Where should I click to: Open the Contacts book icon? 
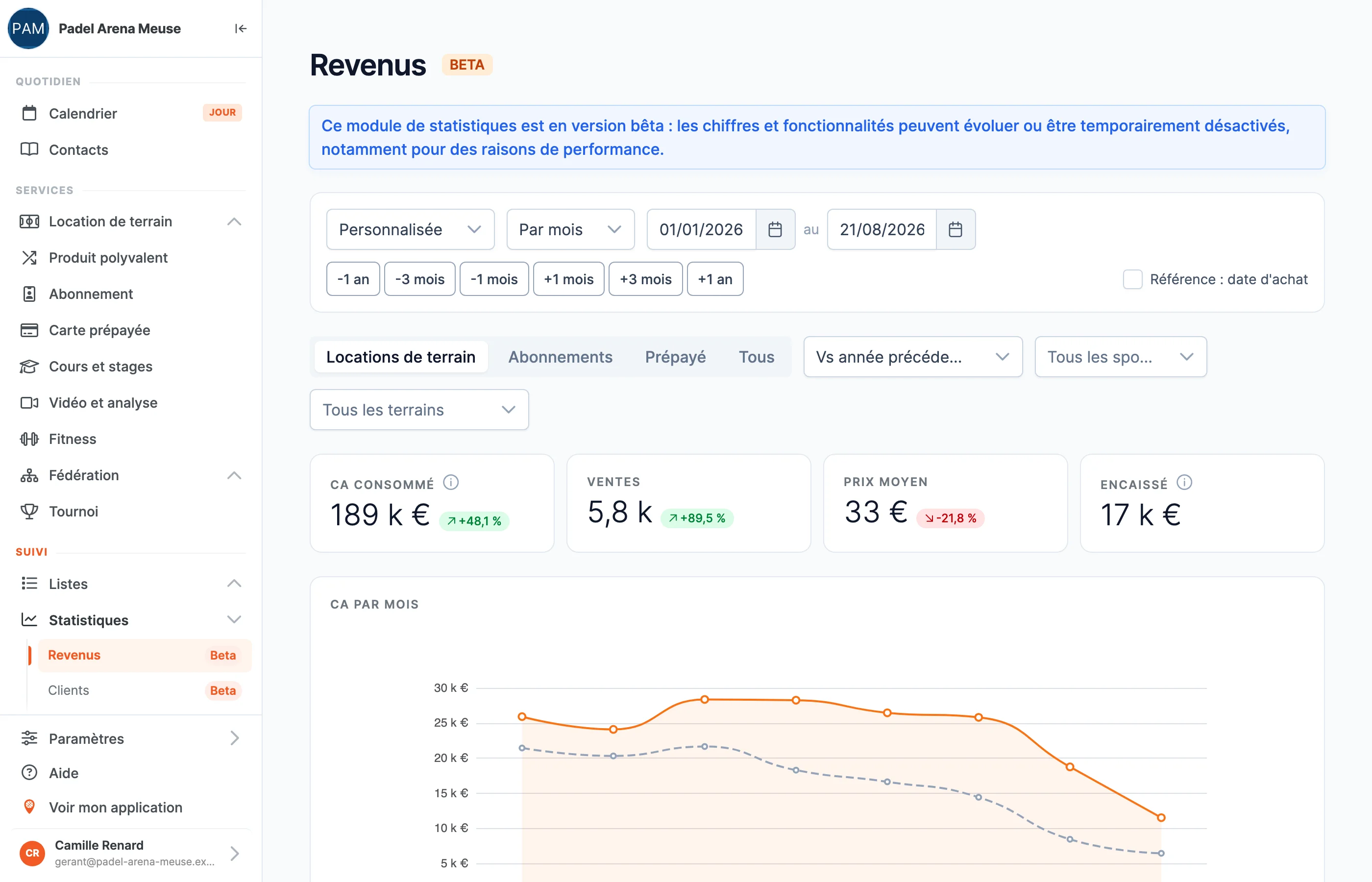(29, 149)
